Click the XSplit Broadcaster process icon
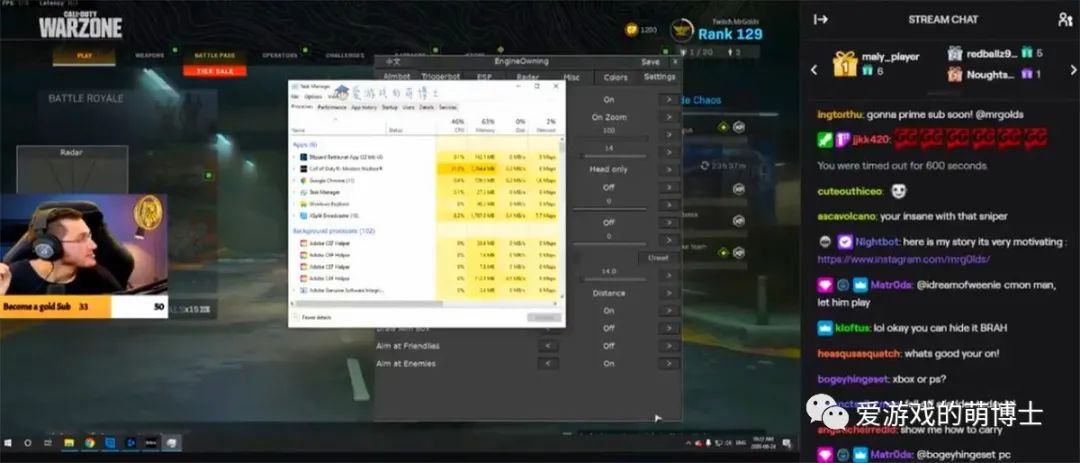Image resolution: width=1080 pixels, height=463 pixels. pos(302,216)
